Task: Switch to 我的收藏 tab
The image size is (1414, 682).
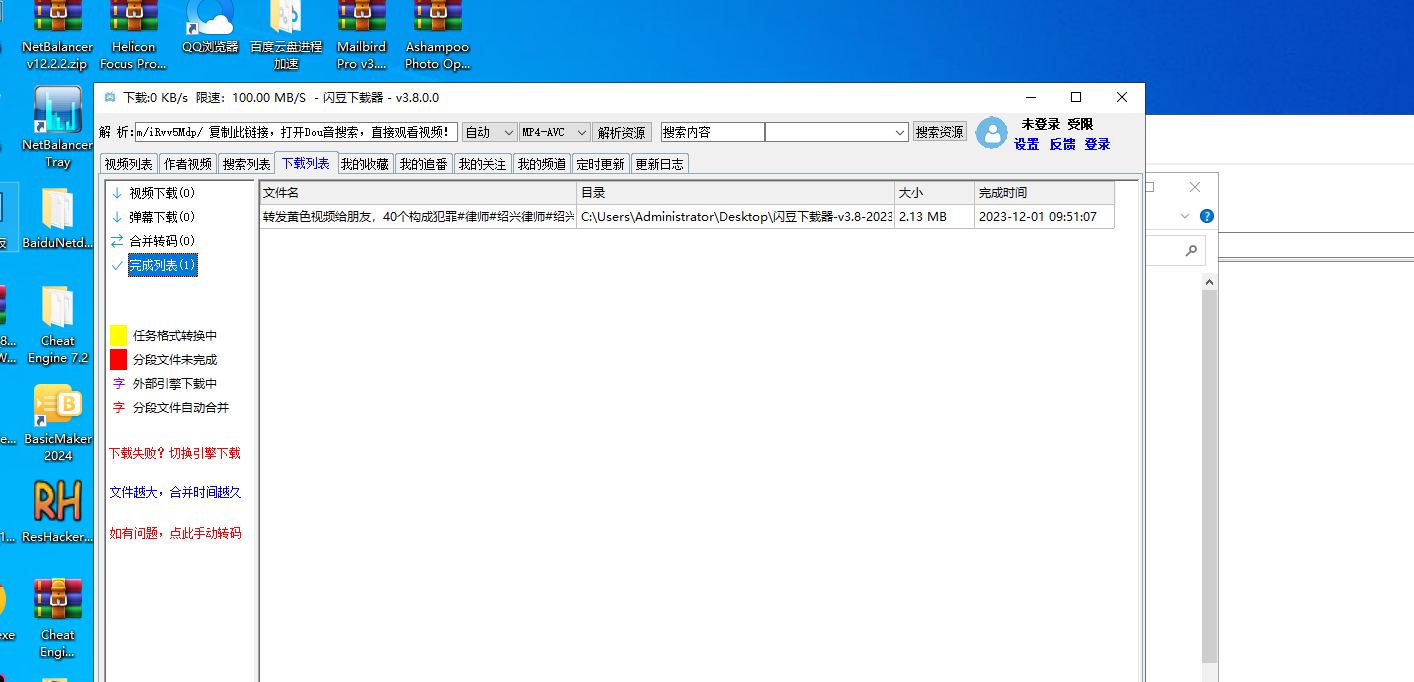Action: [365, 164]
